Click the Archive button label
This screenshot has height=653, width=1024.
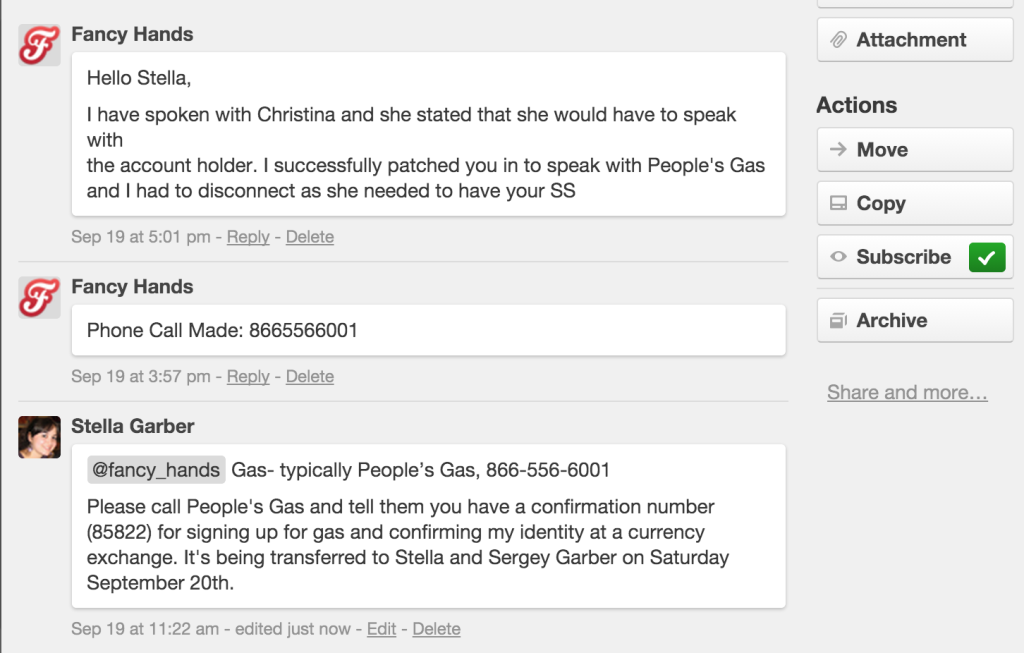point(891,320)
